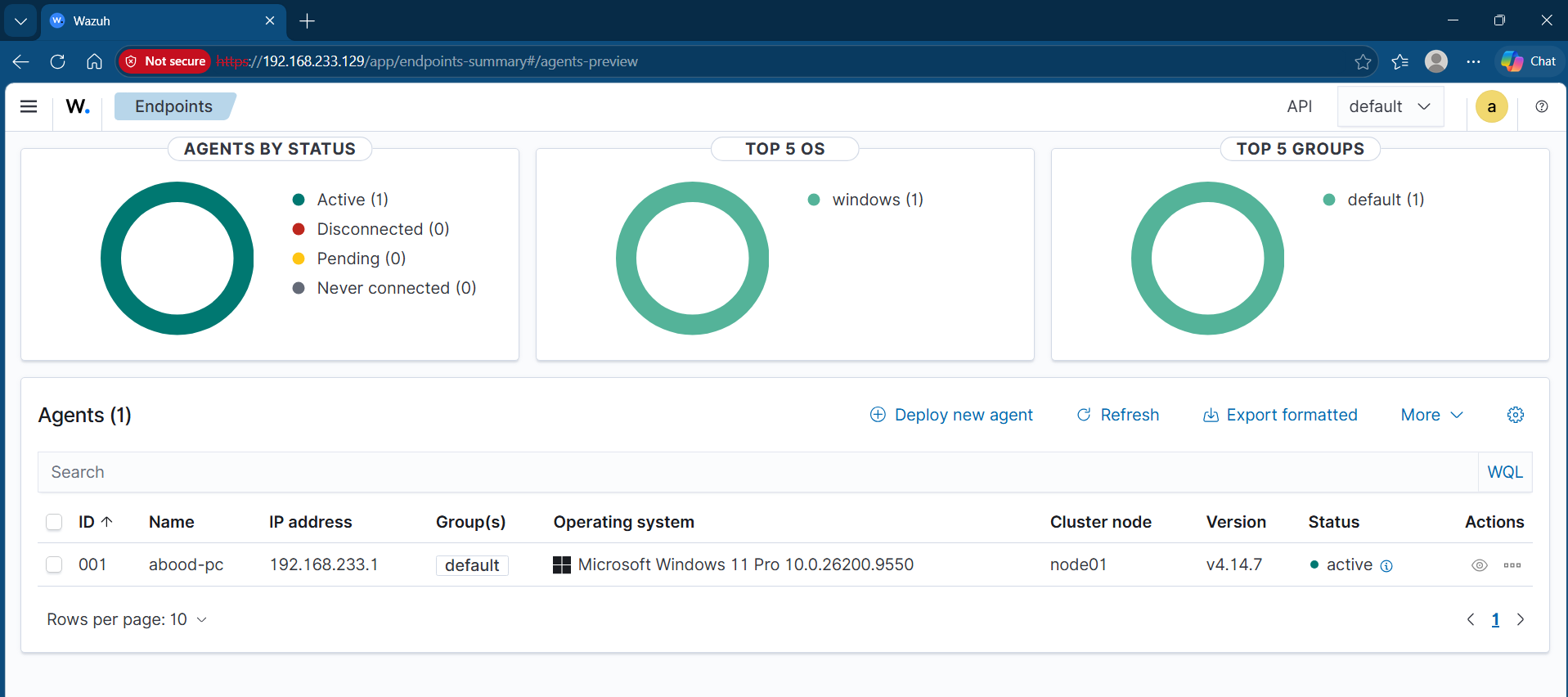The height and width of the screenshot is (697, 1568).
Task: Open browser home page
Action: [94, 61]
